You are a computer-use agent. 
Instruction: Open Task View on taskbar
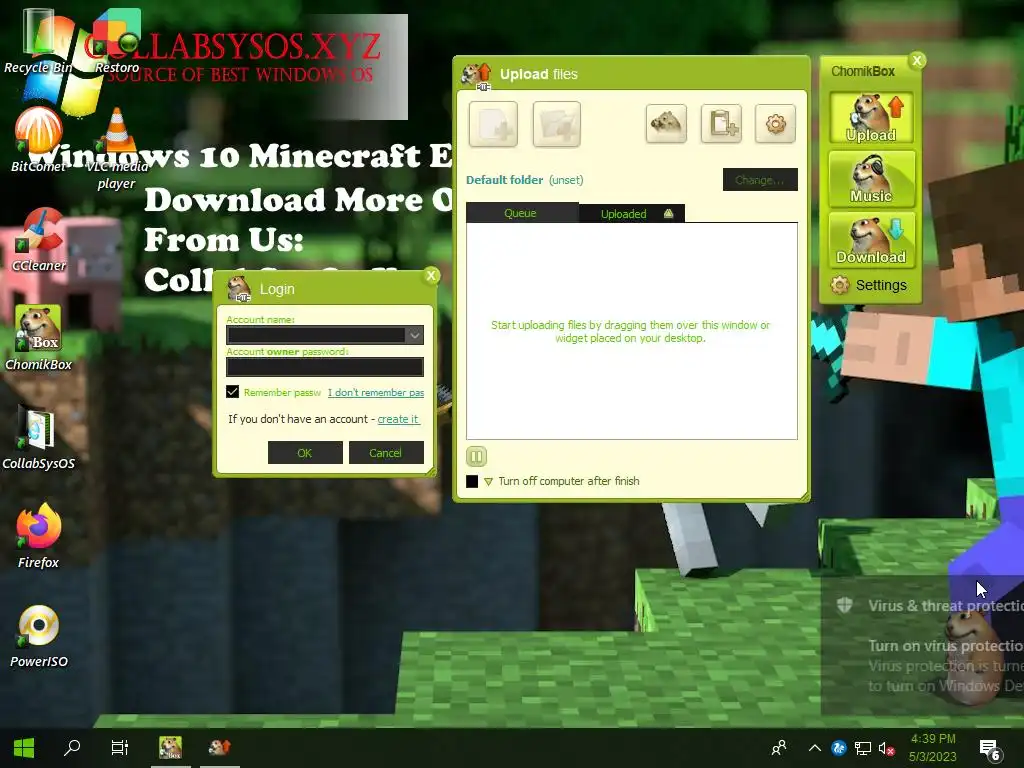point(120,748)
